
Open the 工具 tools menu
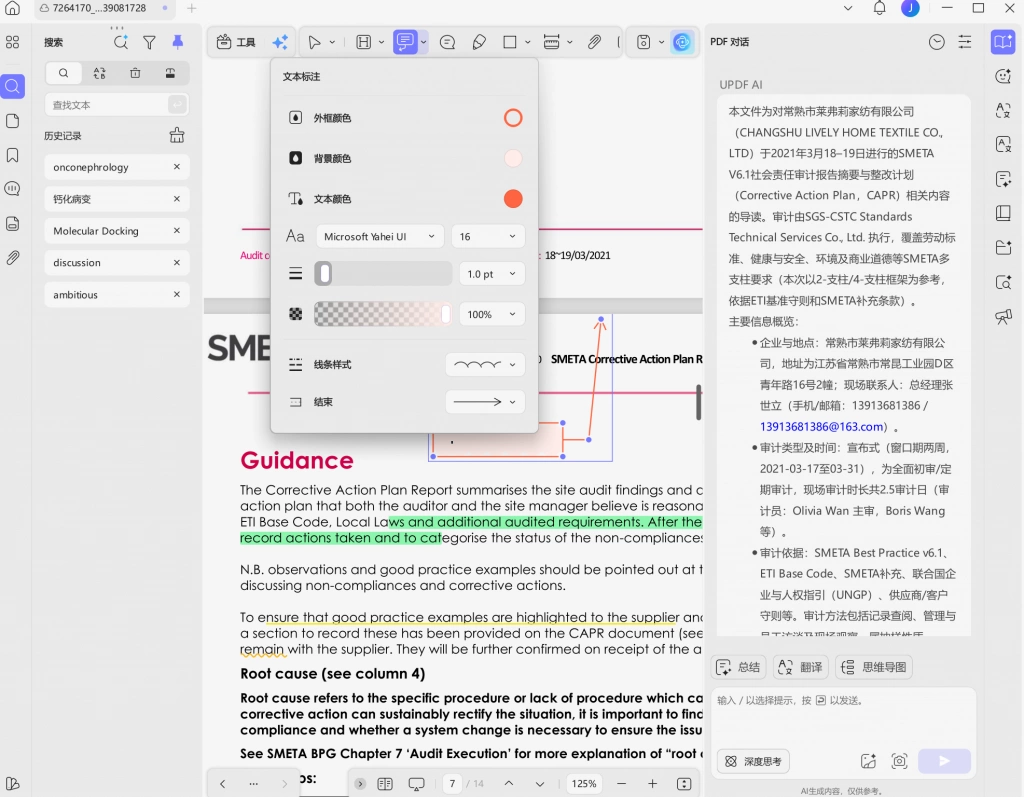coord(236,42)
